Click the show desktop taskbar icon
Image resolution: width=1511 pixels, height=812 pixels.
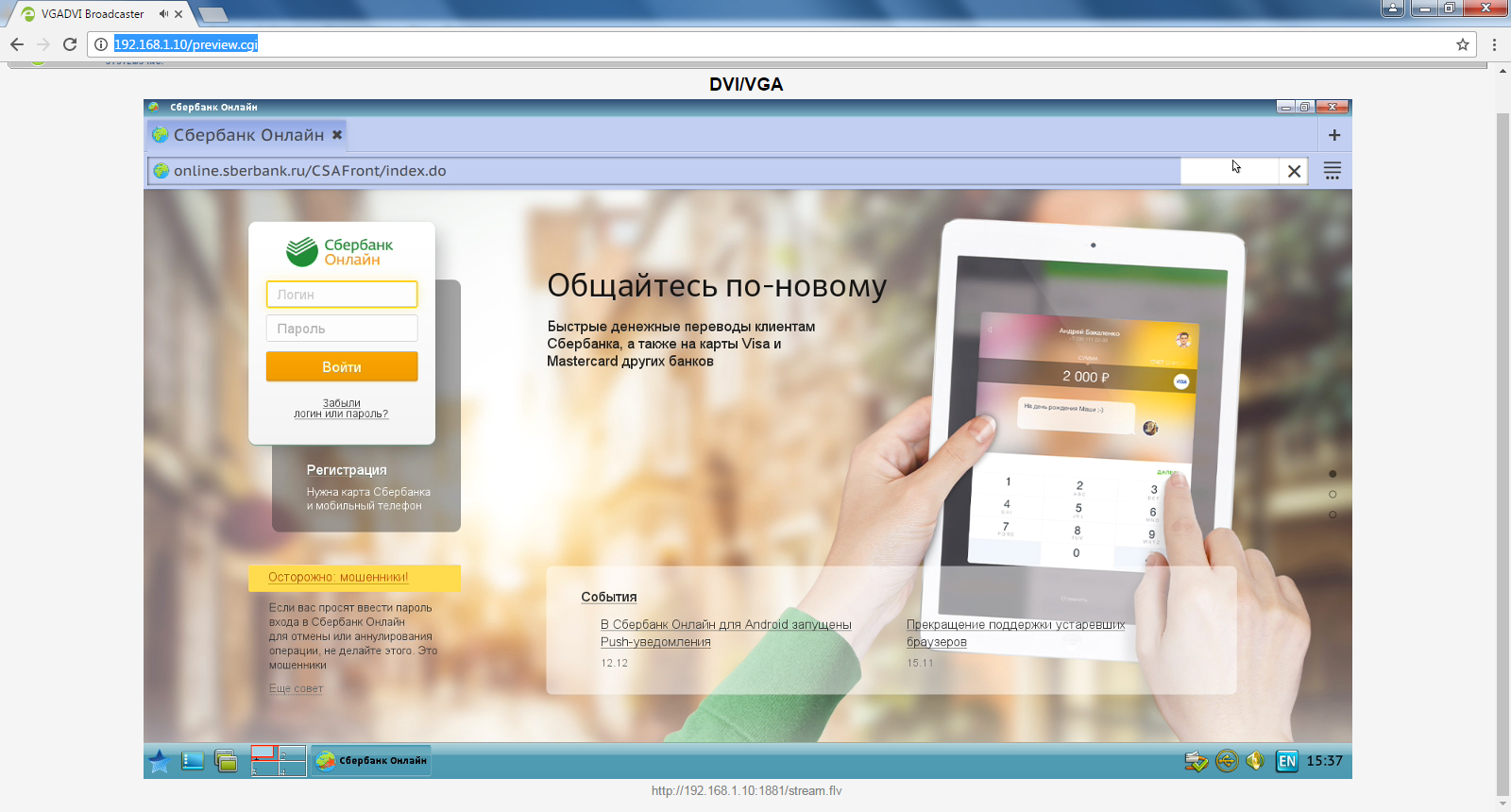[x=193, y=761]
